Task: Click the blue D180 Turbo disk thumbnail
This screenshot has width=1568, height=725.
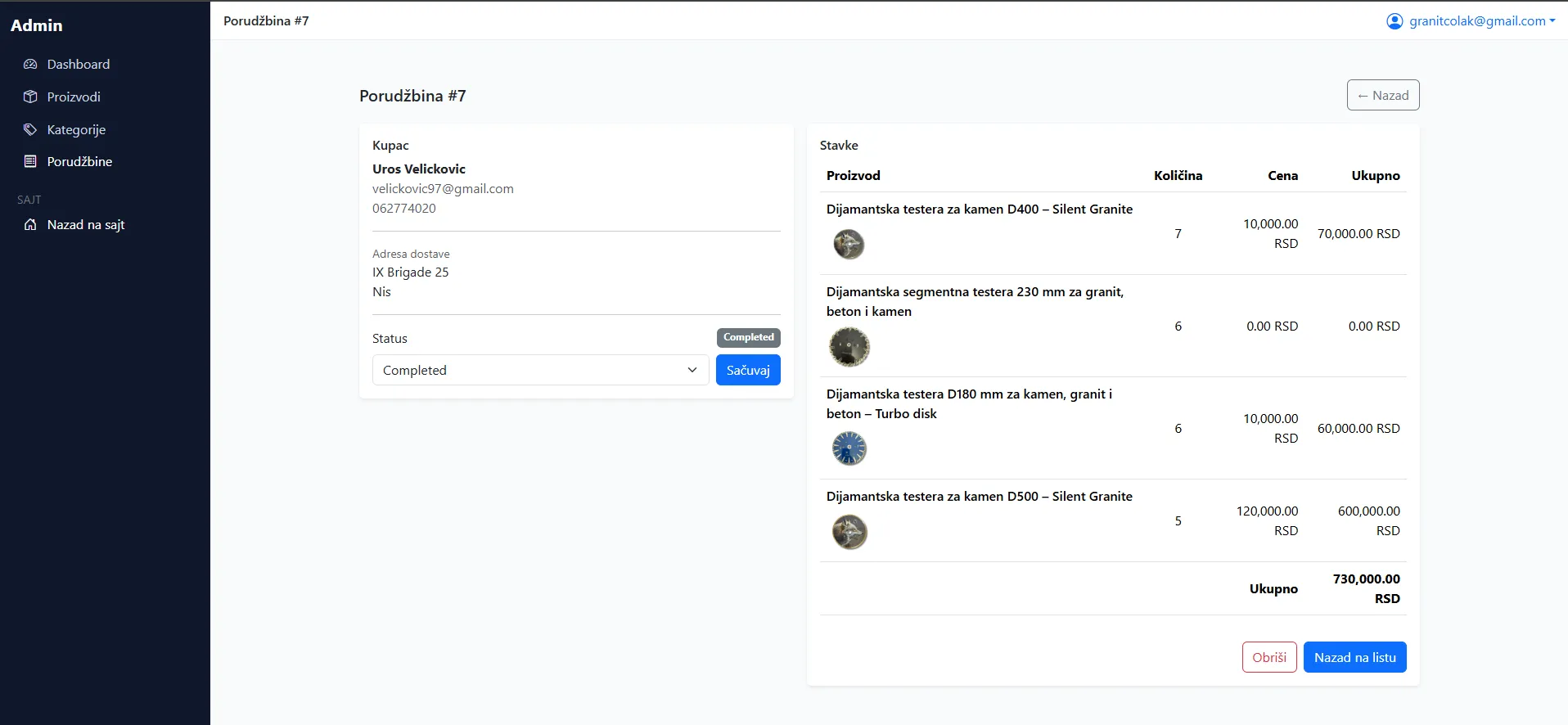Action: pos(849,448)
